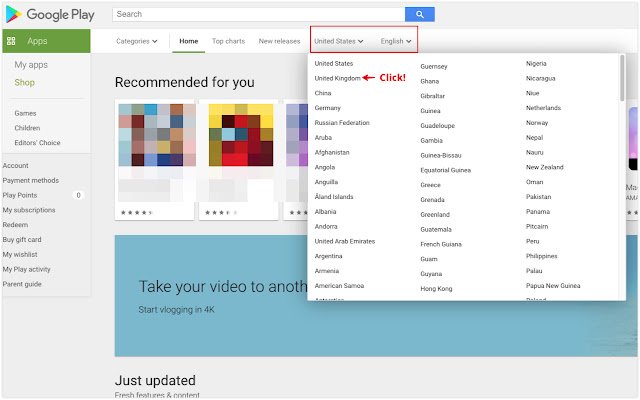Click the country list scrollbar

click(x=622, y=78)
